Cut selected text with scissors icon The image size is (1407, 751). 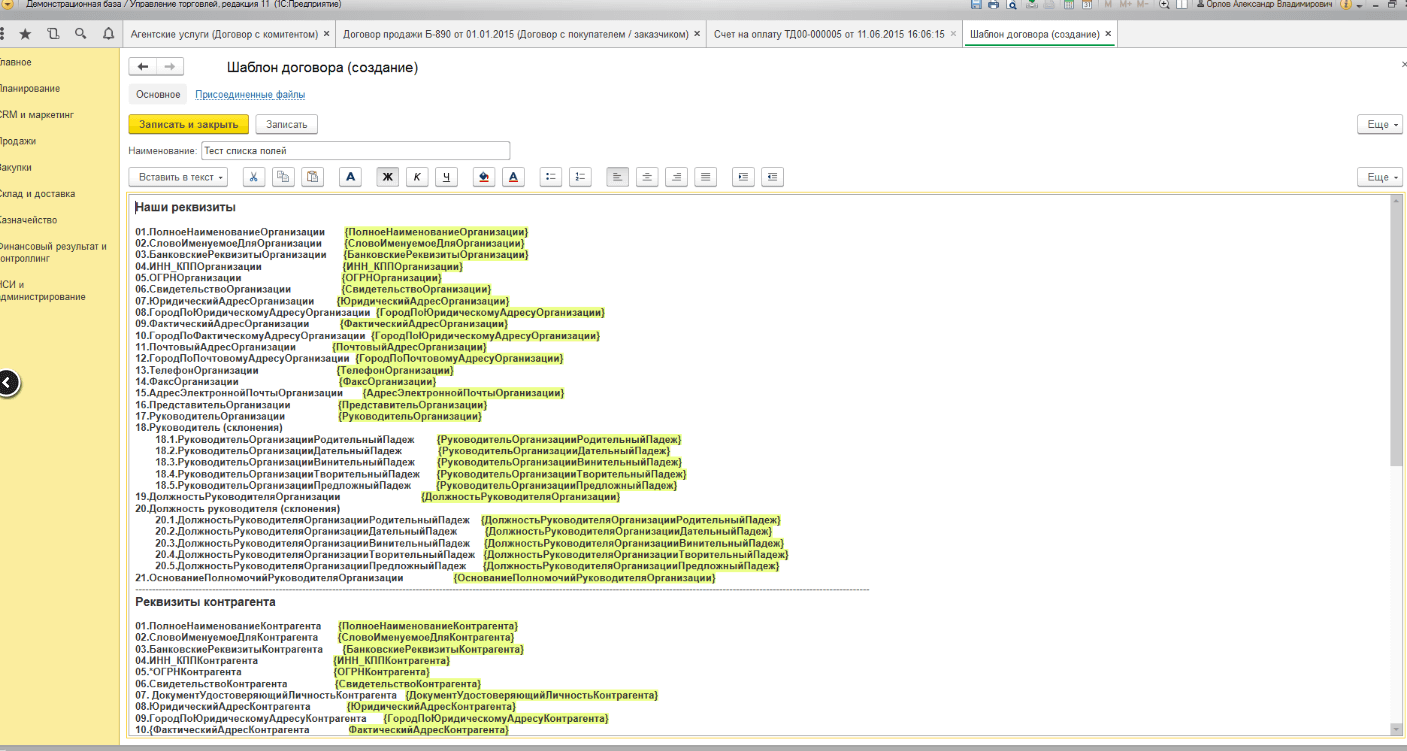254,177
